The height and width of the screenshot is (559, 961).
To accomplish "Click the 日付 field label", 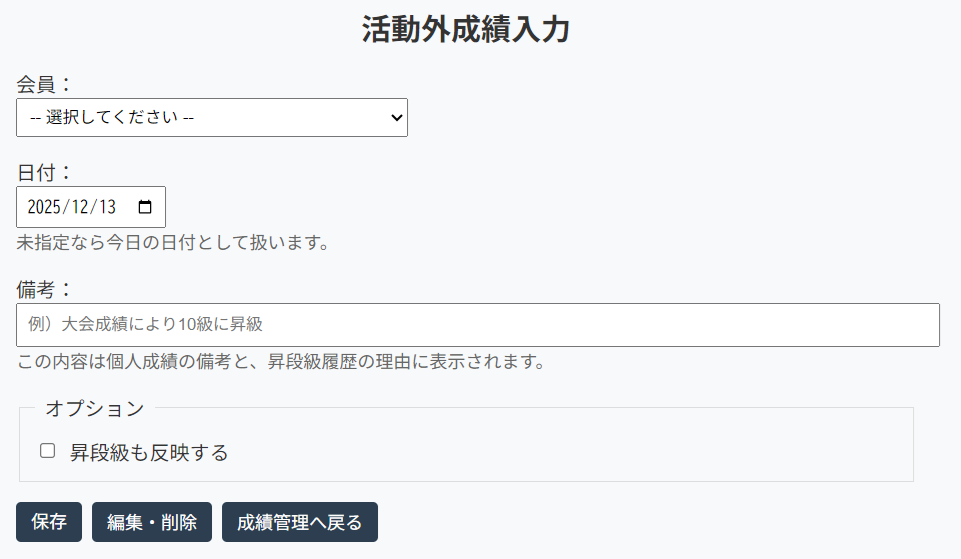I will tap(44, 172).
